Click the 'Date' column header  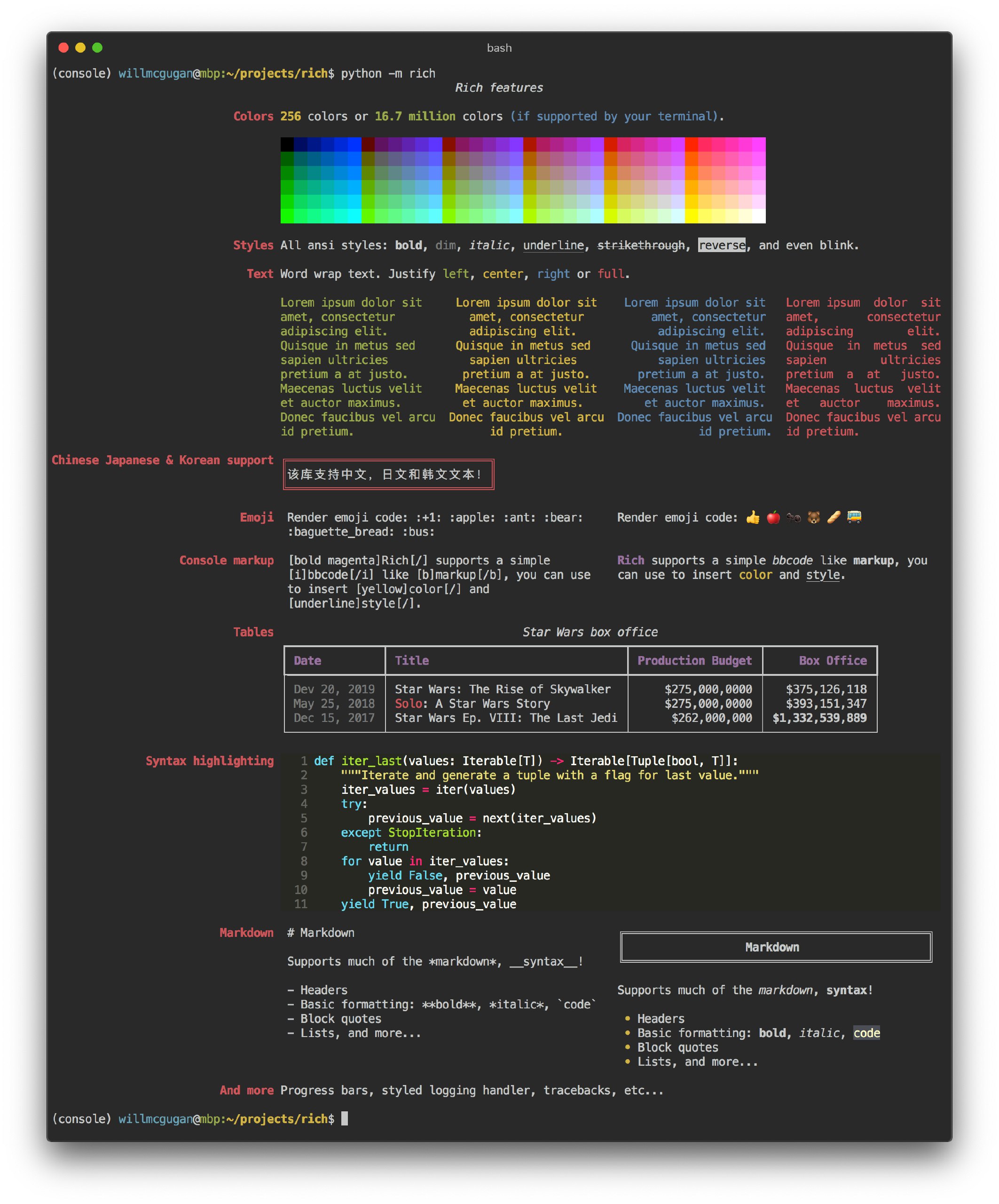click(x=307, y=661)
